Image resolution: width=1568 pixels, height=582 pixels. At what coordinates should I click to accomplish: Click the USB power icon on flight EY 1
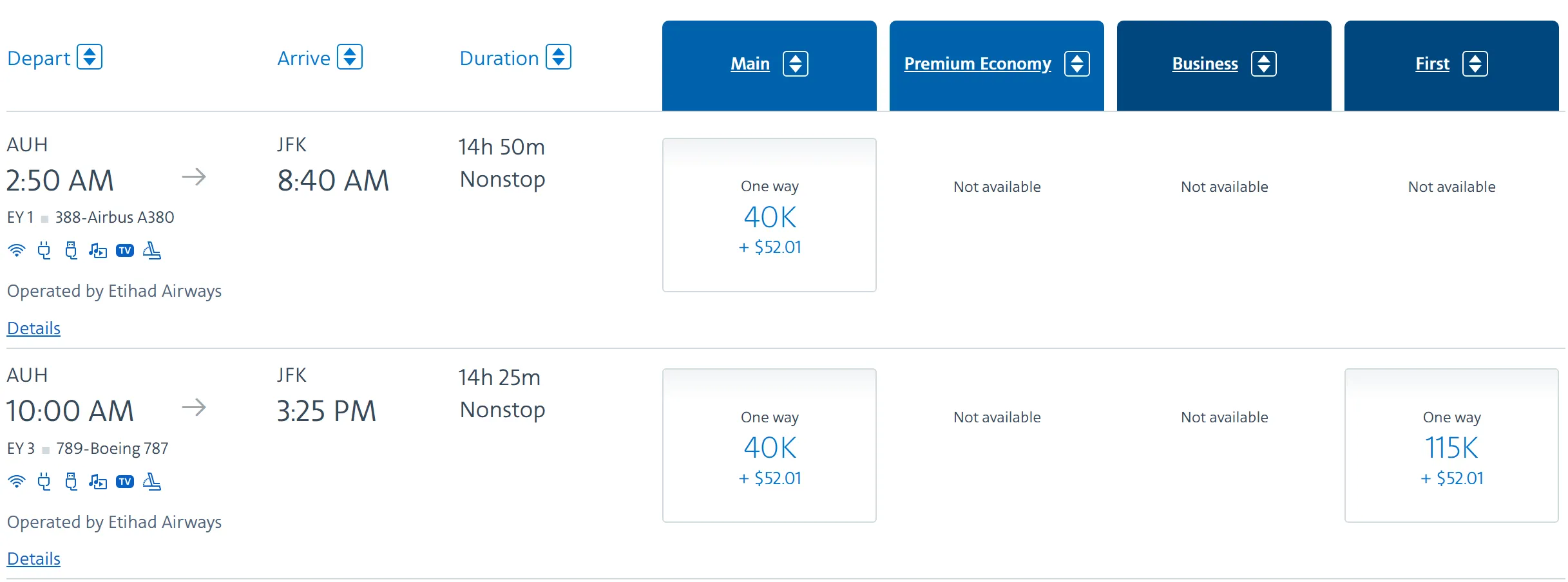coord(71,250)
